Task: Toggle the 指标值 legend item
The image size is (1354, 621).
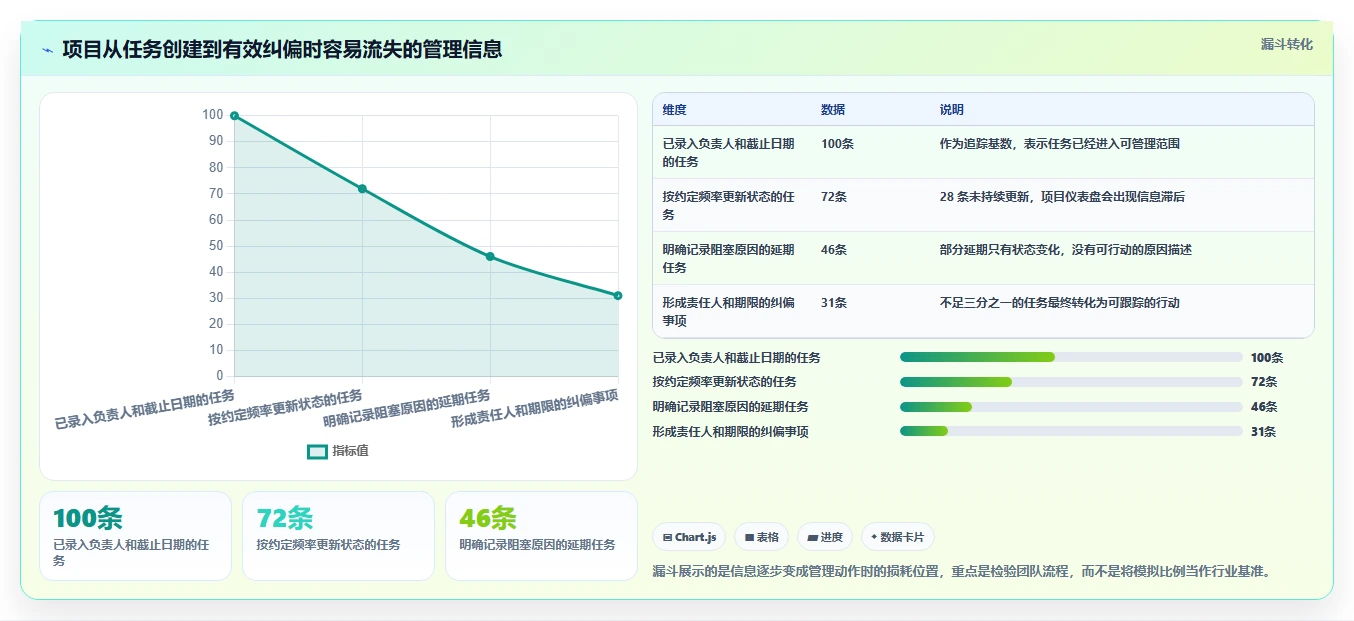Action: (x=338, y=451)
